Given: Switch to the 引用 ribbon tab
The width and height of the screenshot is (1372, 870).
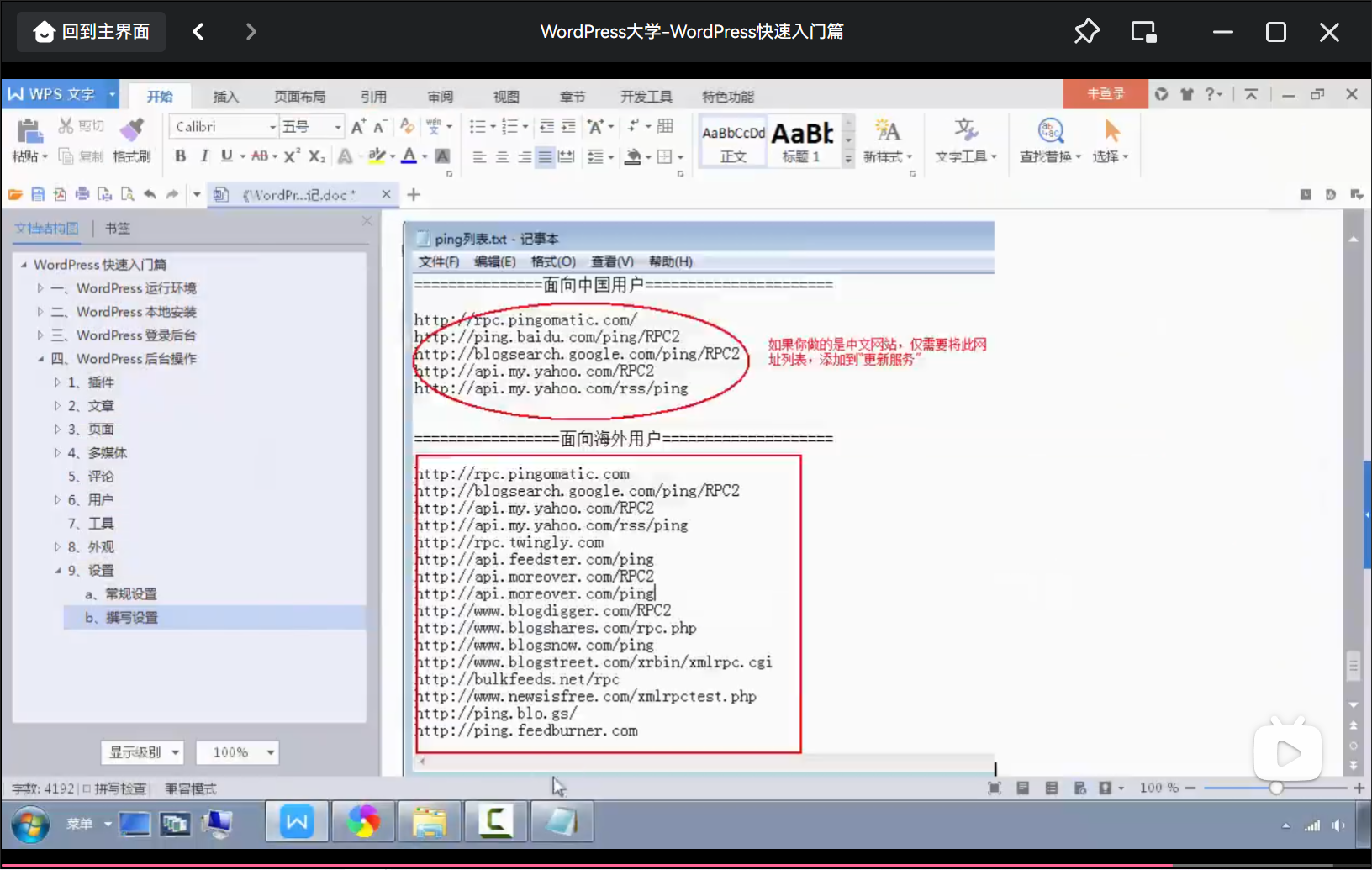Looking at the screenshot, I should pyautogui.click(x=373, y=97).
